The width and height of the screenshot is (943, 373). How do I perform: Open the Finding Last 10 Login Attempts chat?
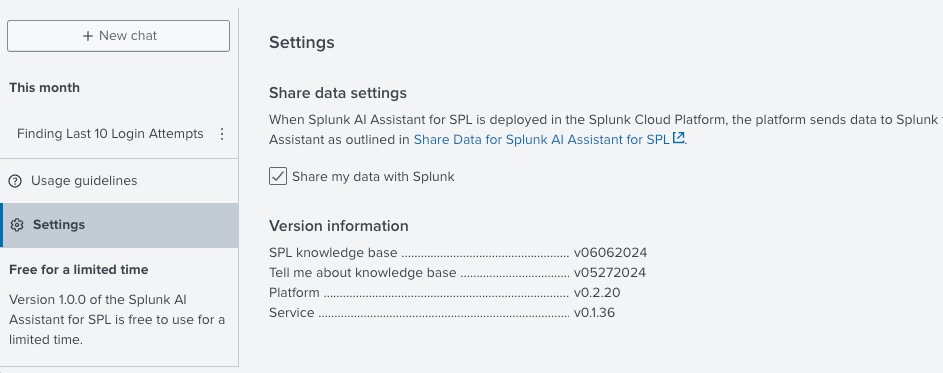click(x=110, y=134)
